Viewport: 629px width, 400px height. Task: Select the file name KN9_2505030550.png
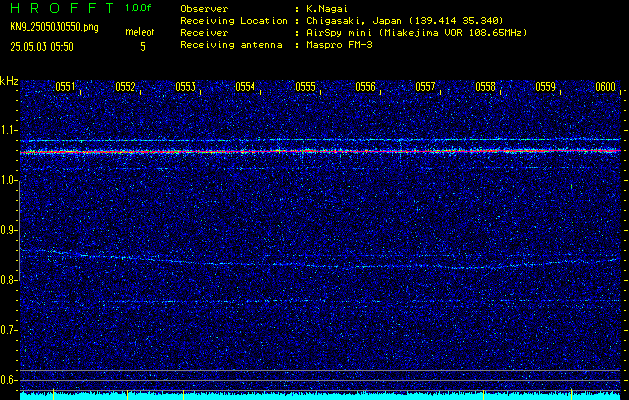(x=54, y=27)
